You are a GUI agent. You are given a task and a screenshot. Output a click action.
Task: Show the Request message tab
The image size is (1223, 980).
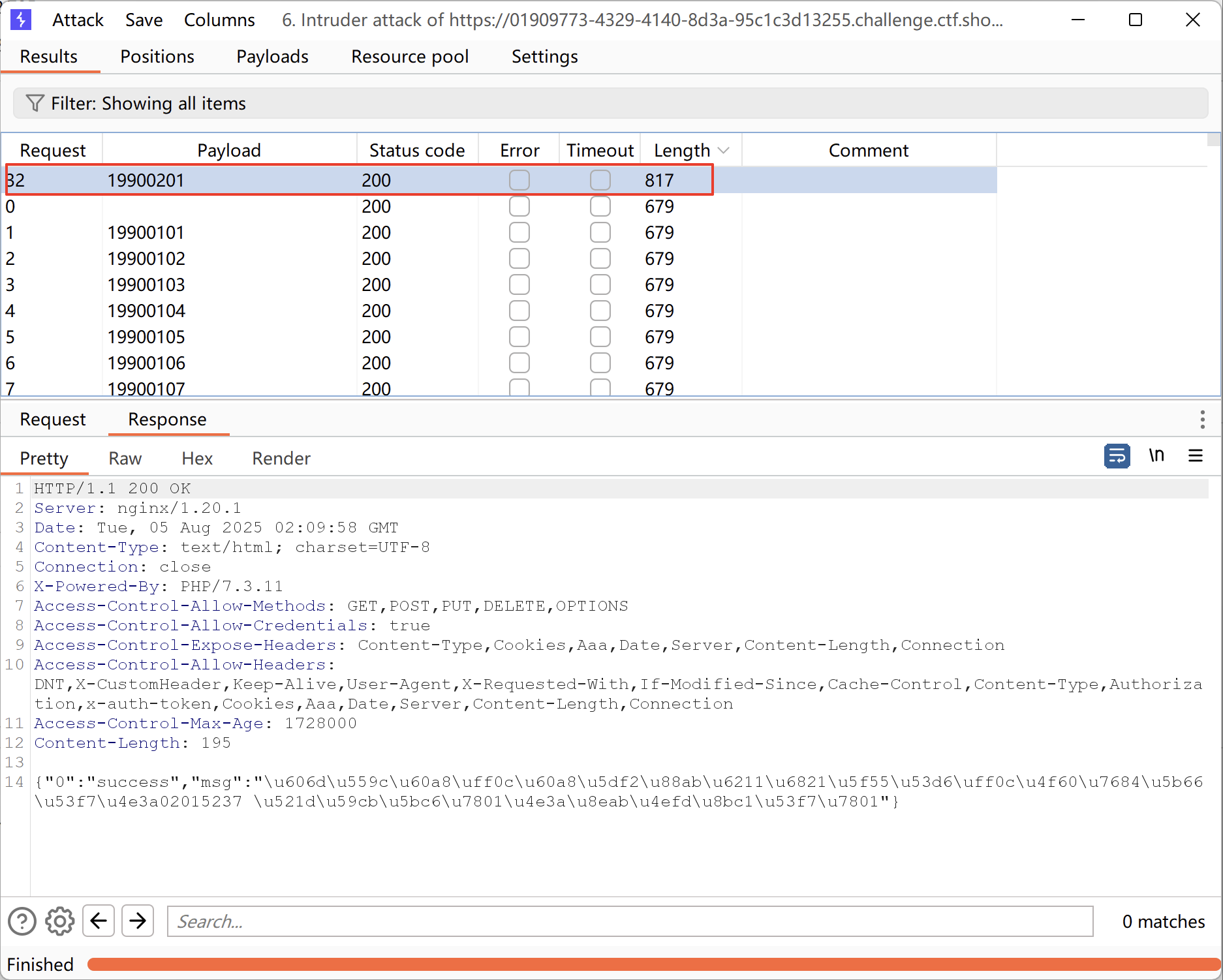[53, 420]
